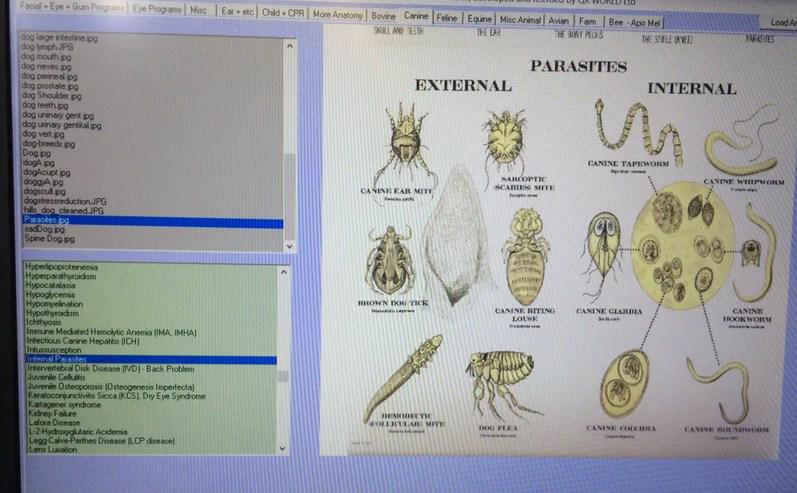Choose Kidney Failure from the disease list
The width and height of the screenshot is (797, 493).
(x=51, y=413)
